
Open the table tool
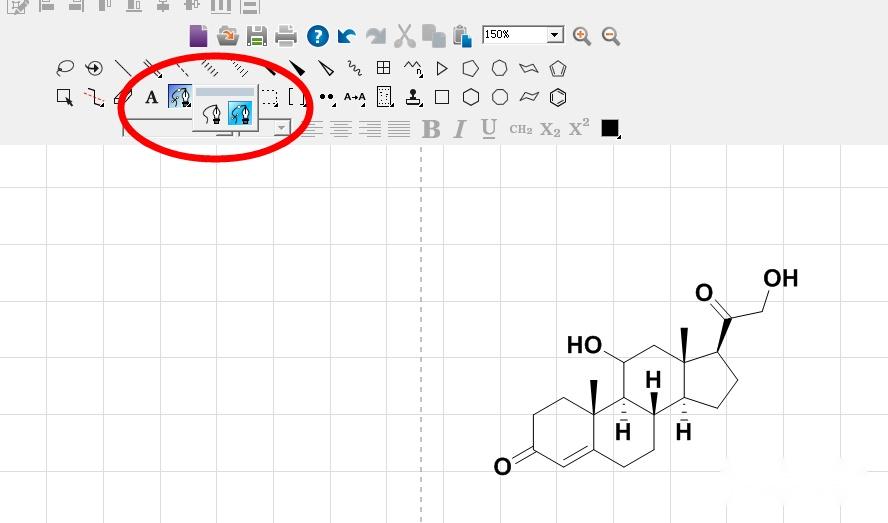pos(383,68)
